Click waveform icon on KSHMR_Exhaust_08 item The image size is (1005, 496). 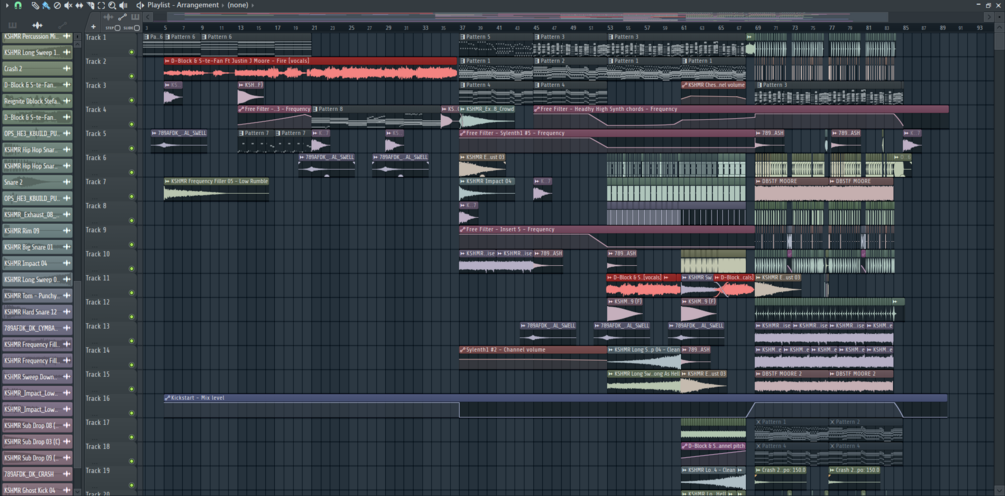click(67, 215)
